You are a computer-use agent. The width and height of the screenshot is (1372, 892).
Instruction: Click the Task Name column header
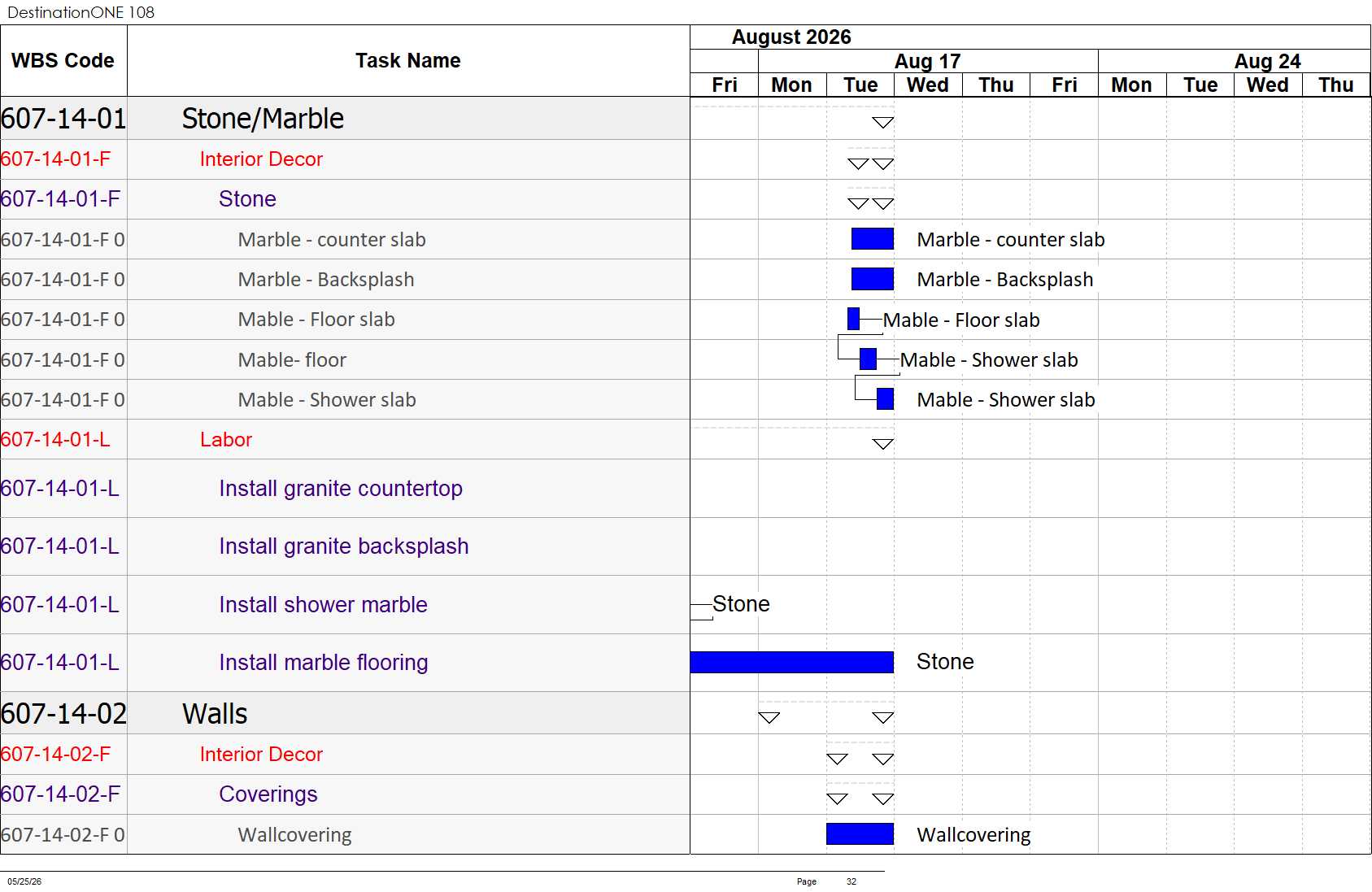(408, 61)
